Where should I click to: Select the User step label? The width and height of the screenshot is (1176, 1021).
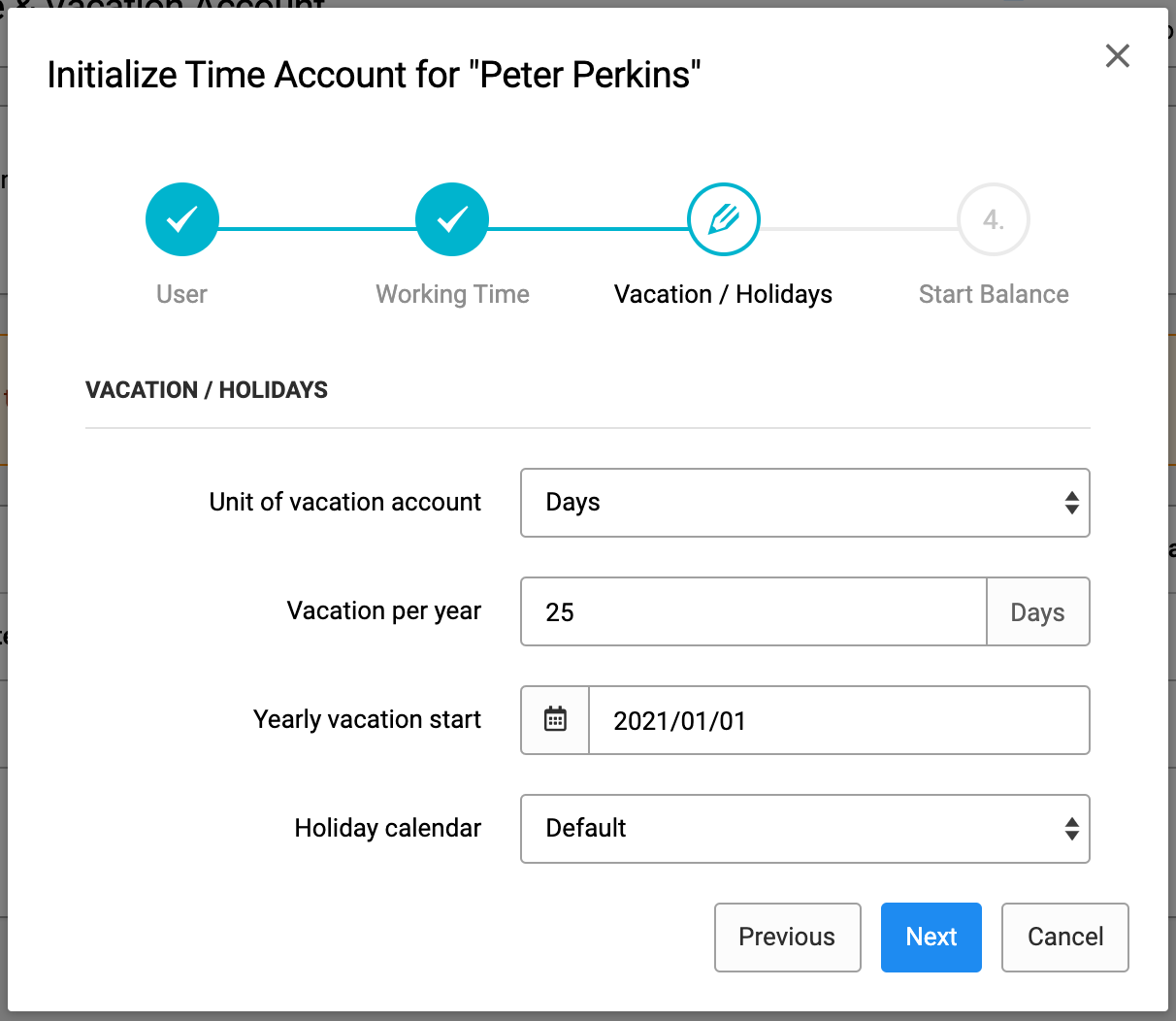tap(182, 294)
